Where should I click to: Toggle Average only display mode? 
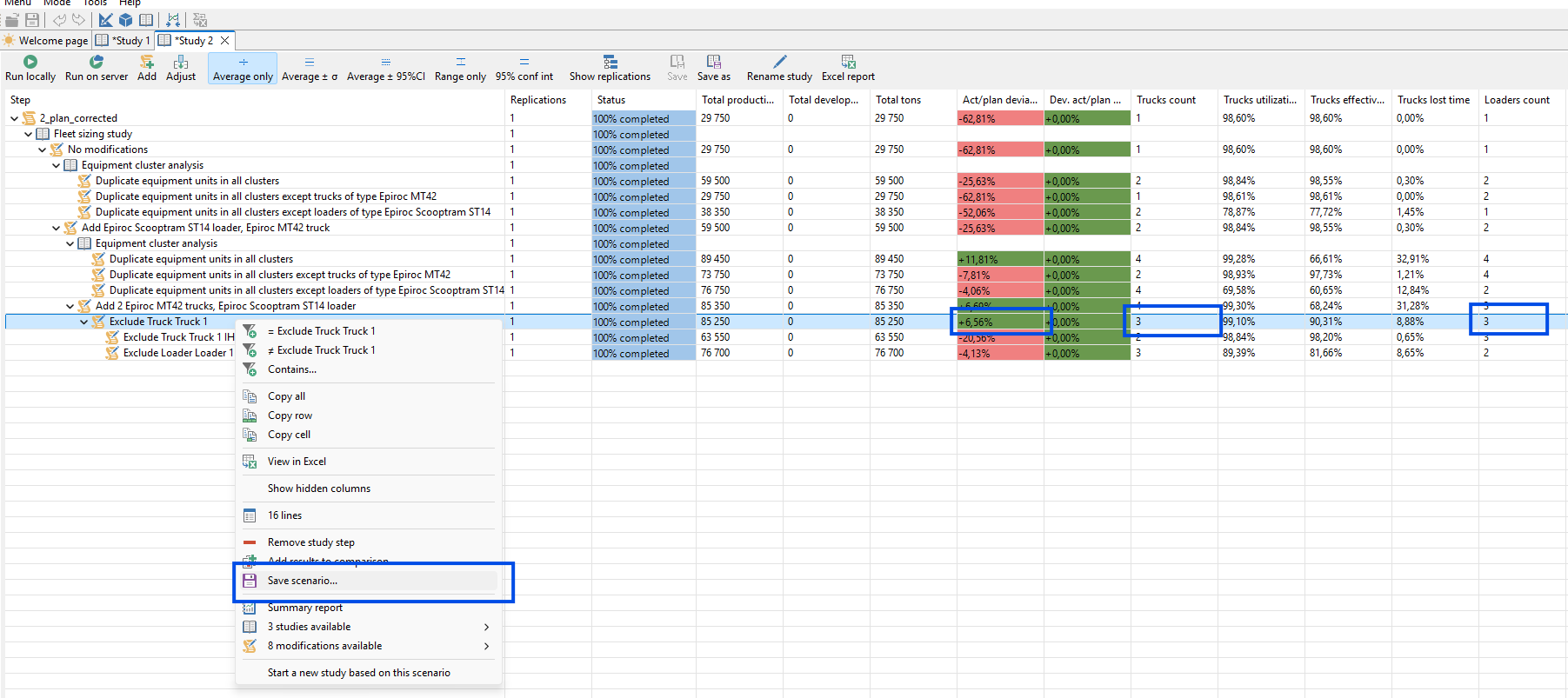coord(243,69)
